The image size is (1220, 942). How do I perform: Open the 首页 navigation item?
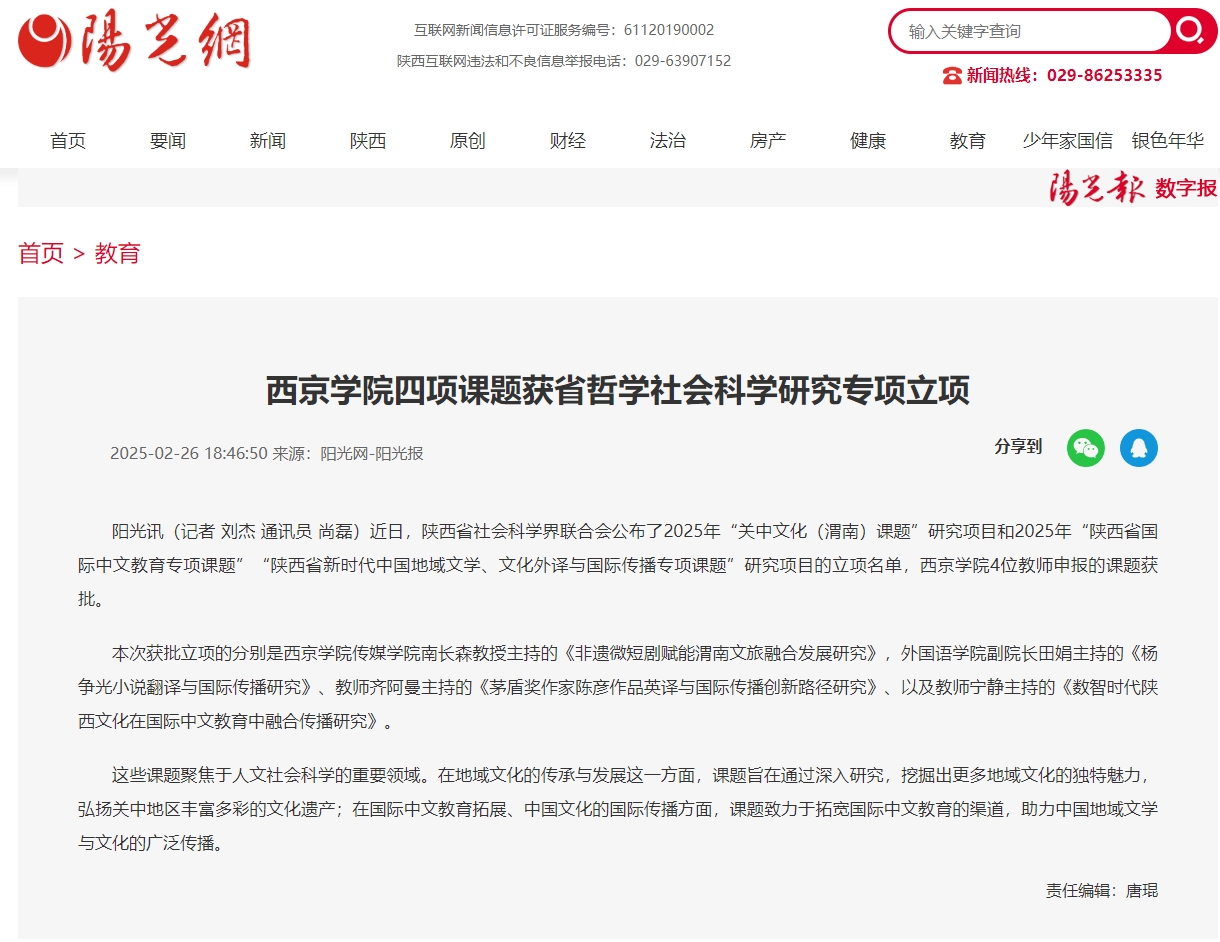[68, 141]
